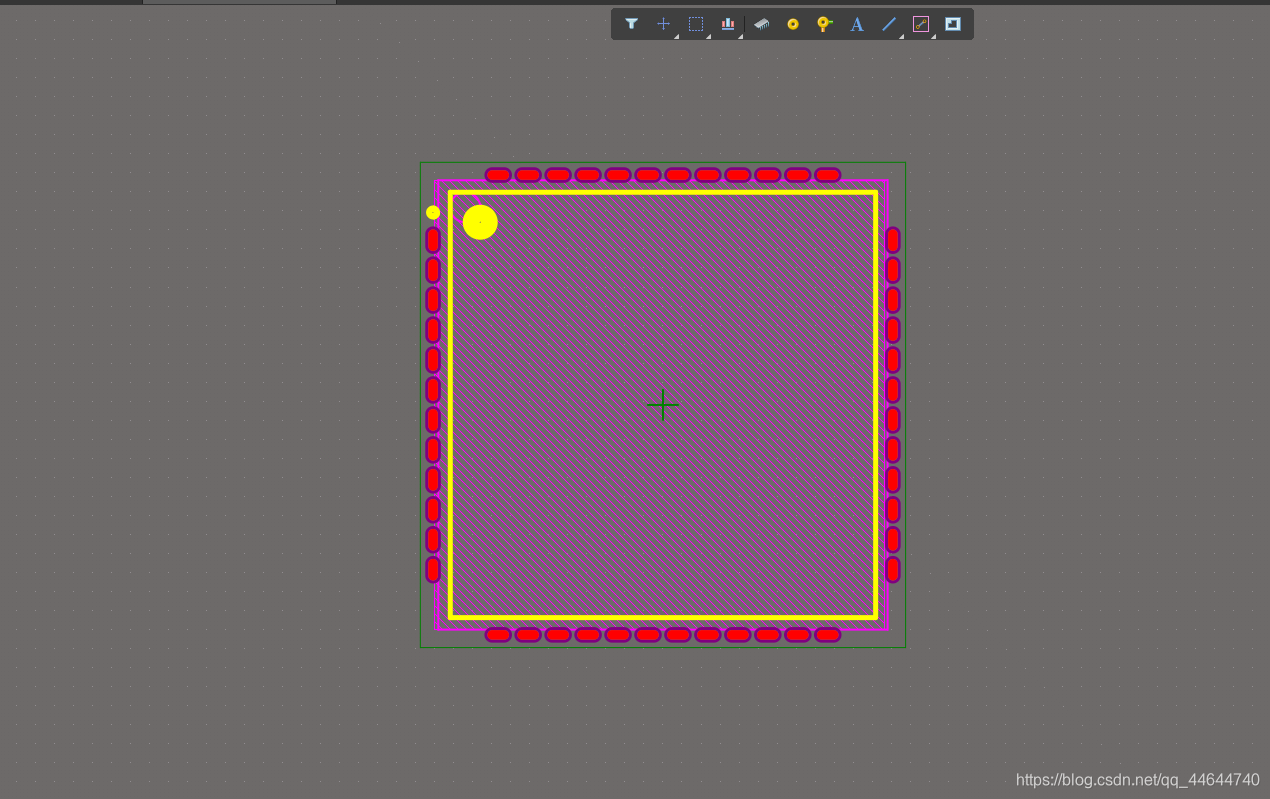Activate the Place String text tool
The height and width of the screenshot is (799, 1270).
(857, 24)
